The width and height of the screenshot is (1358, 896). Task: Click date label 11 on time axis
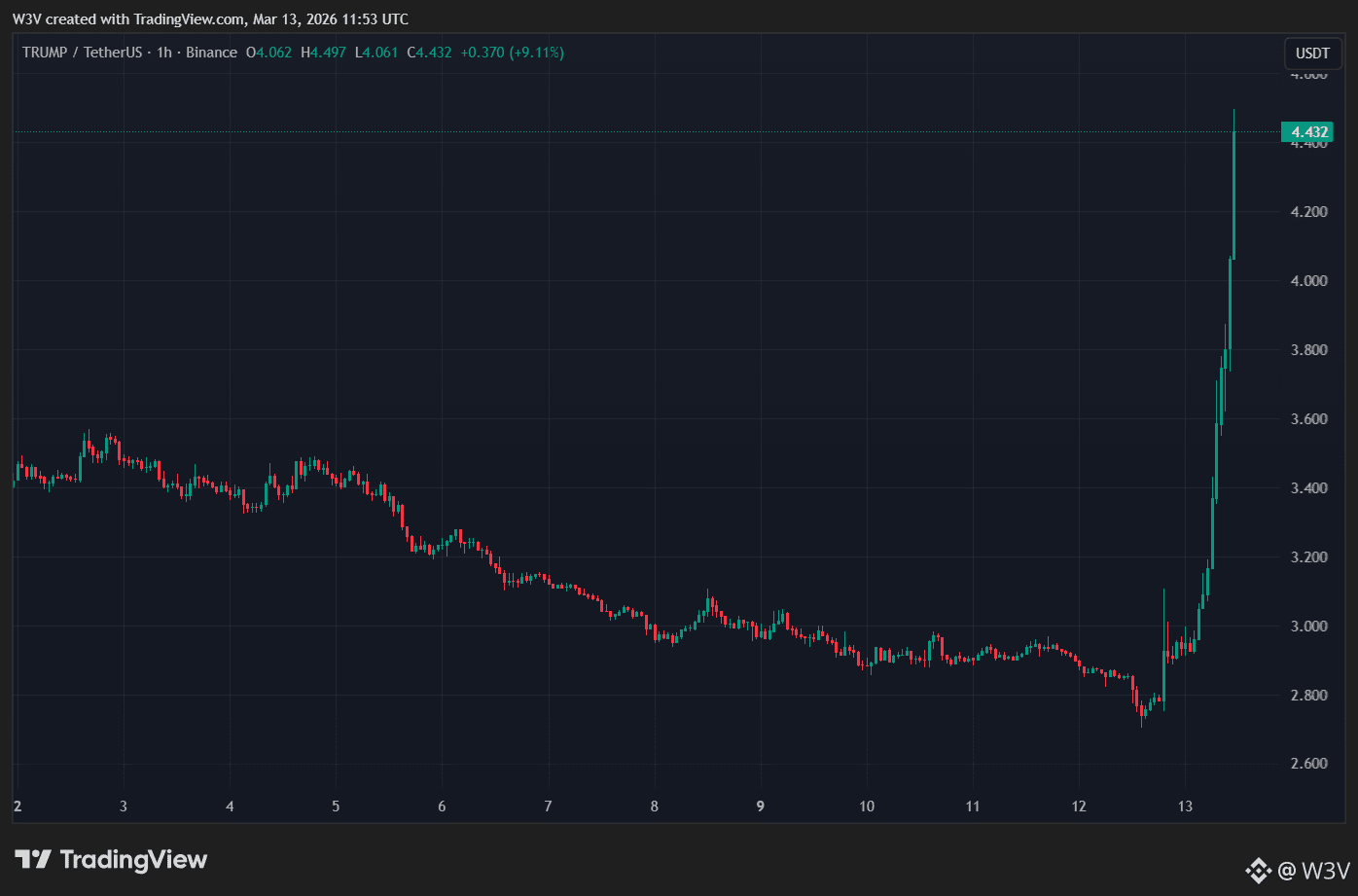[973, 806]
